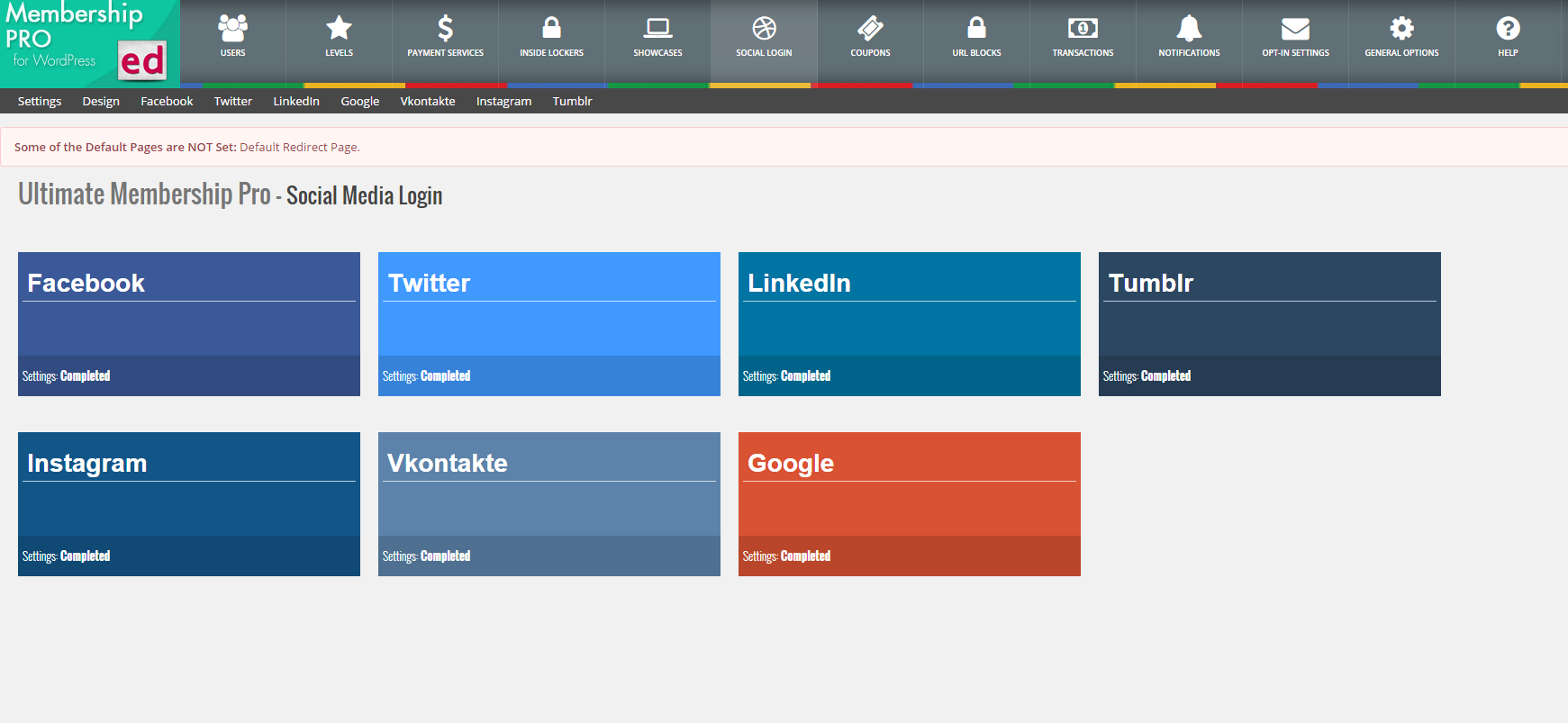
Task: Open the Tumblr settings card
Action: click(x=1270, y=324)
